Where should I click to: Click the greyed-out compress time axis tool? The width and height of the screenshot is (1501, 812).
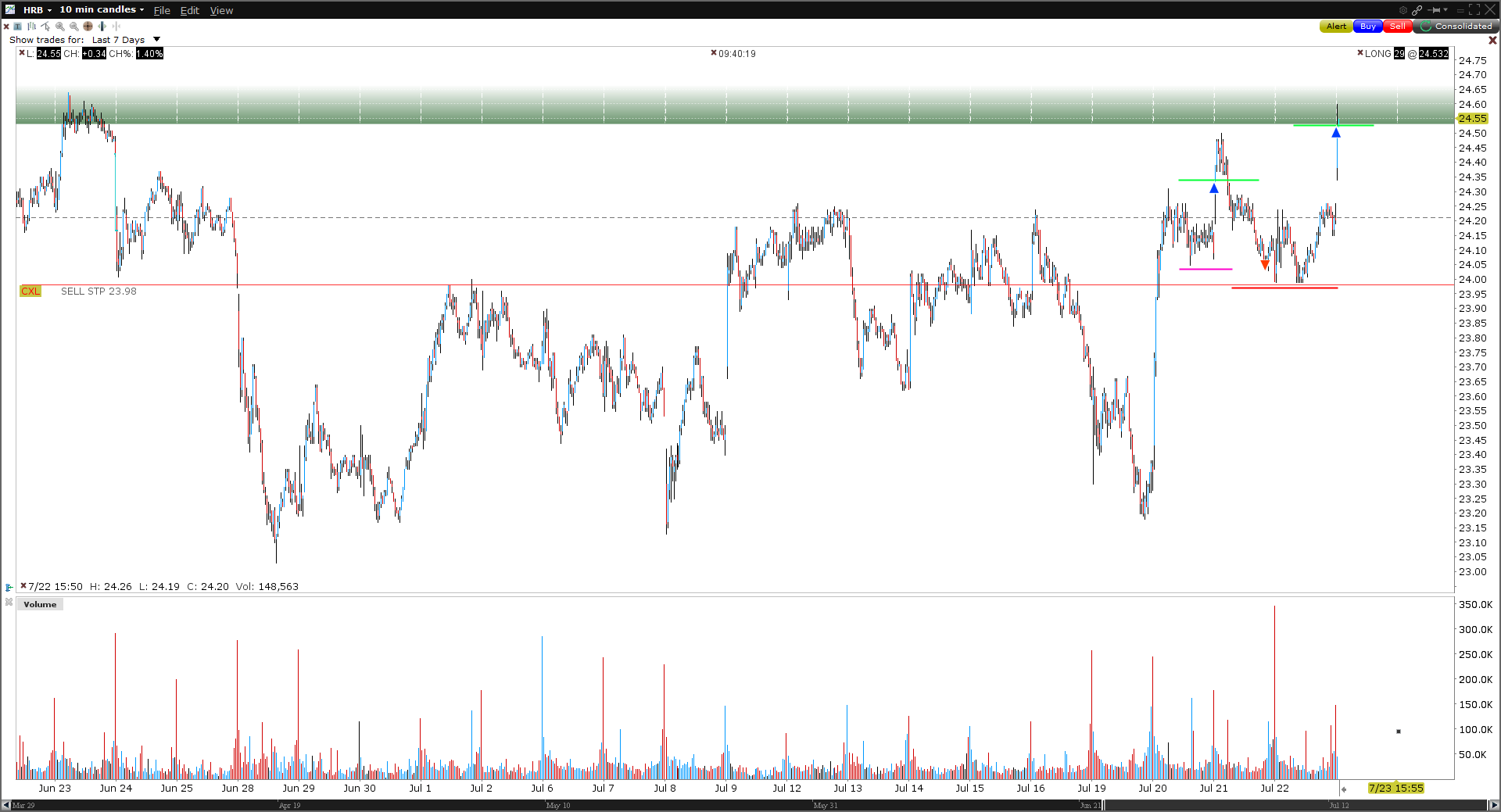(116, 27)
